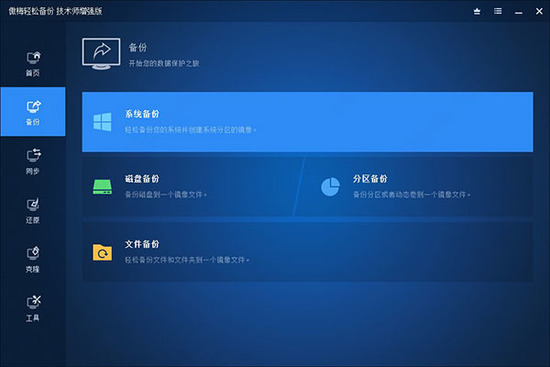The width and height of the screenshot is (550, 367).
Task: Click the pie chart partition backup icon
Action: coord(330,187)
